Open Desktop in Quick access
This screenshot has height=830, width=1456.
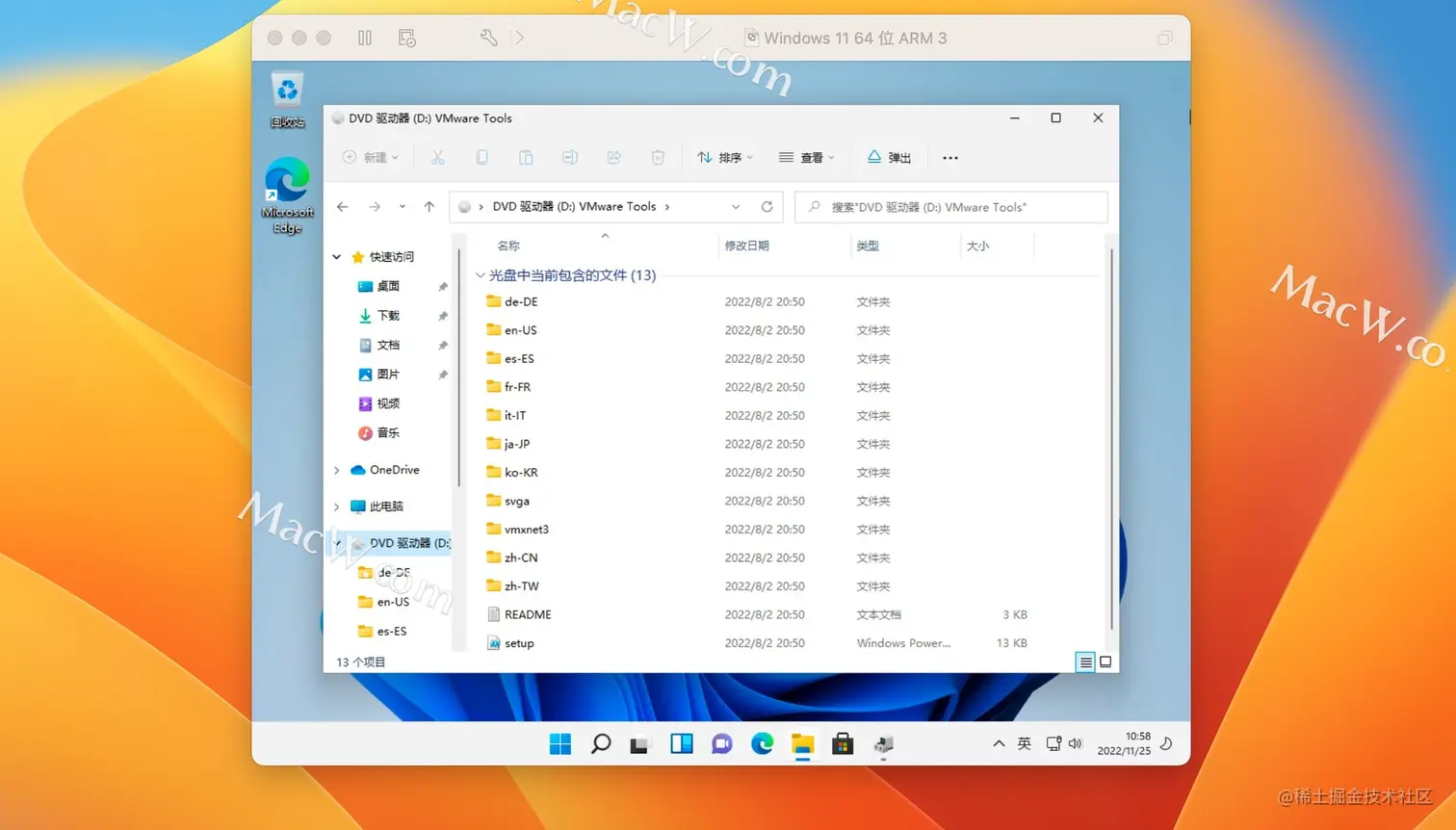click(388, 286)
